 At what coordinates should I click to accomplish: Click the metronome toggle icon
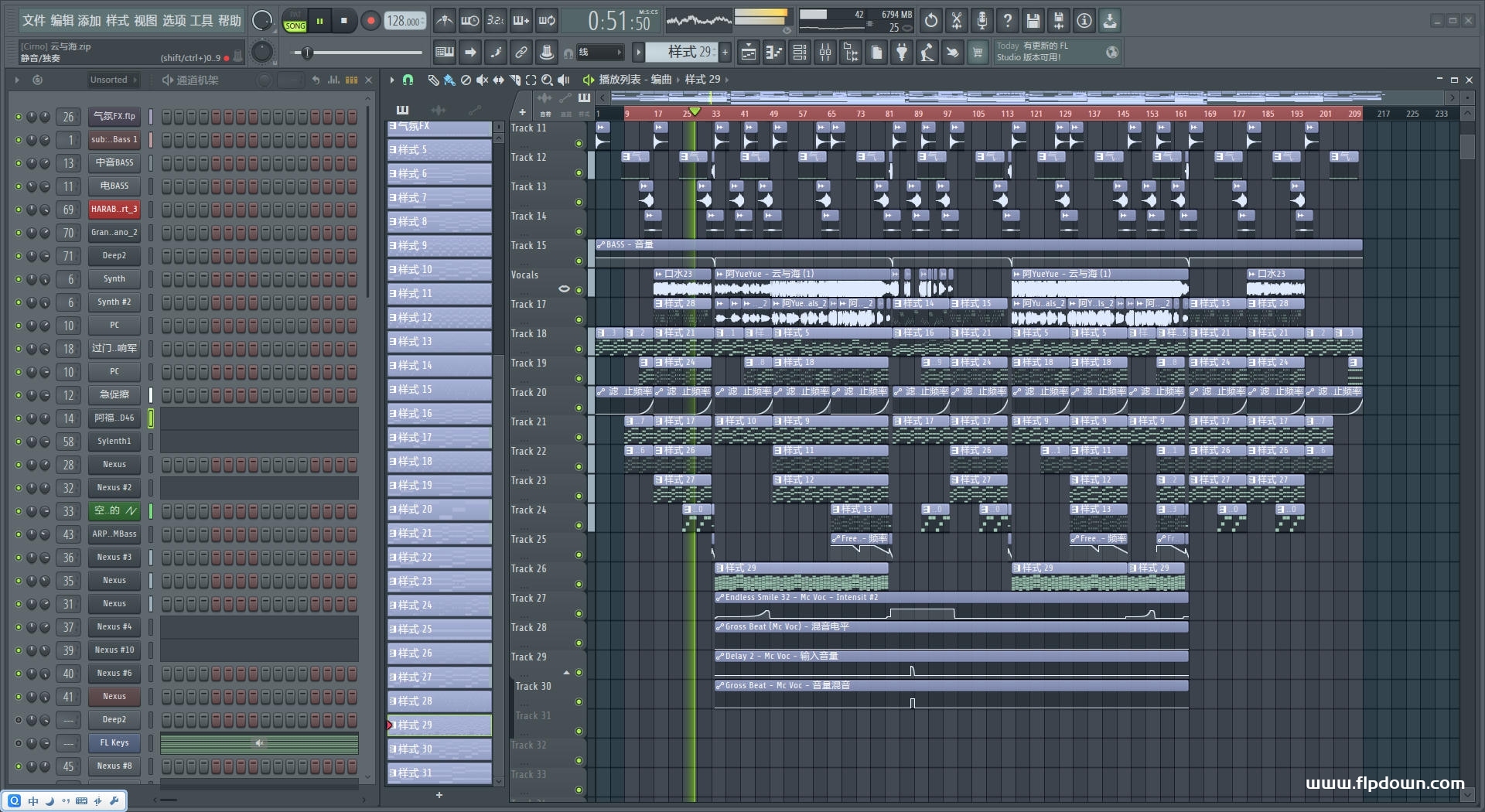pos(444,21)
